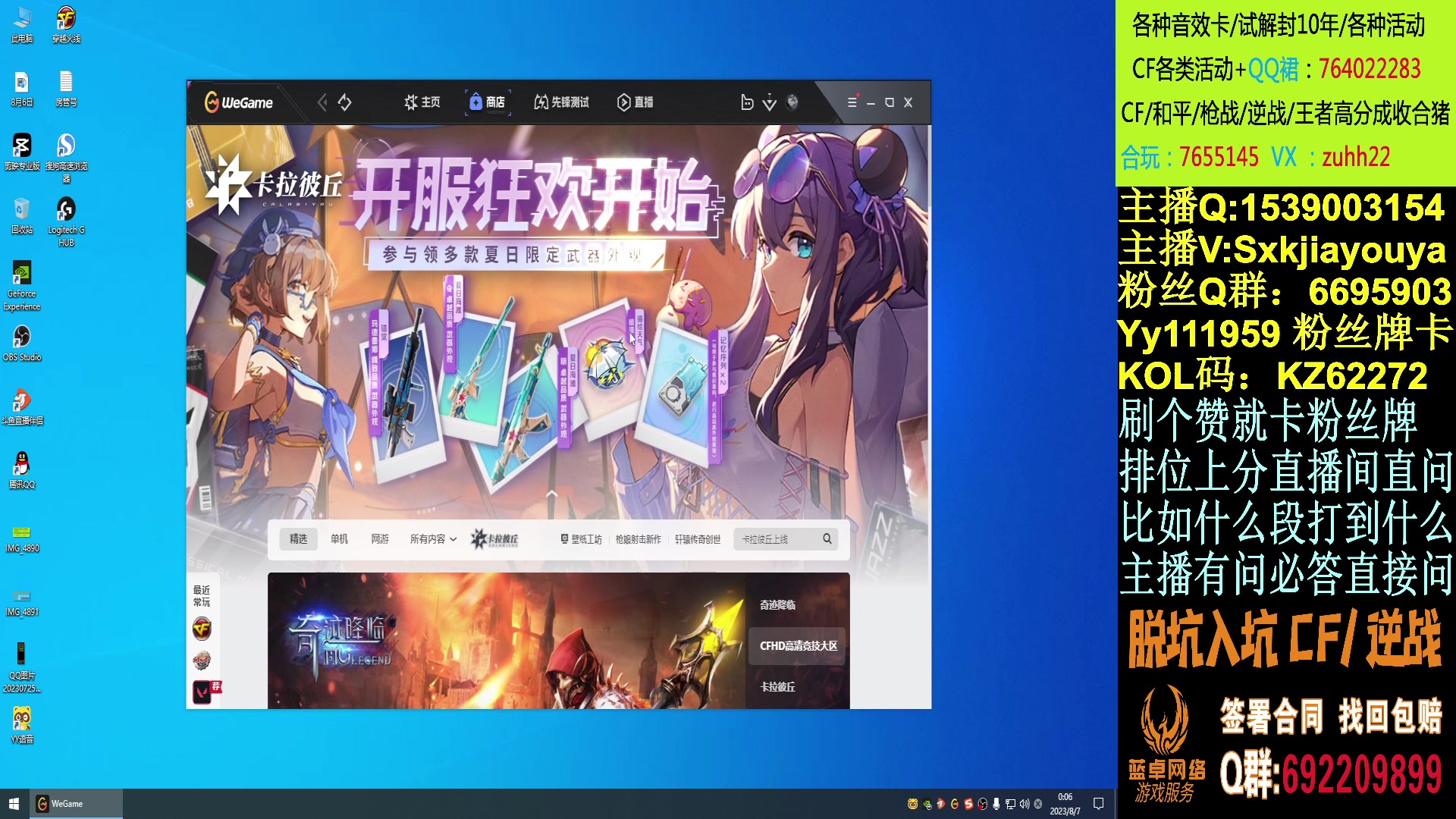Open the 房管号 text file on desktop
Viewport: 1456px width, 819px height.
(66, 88)
